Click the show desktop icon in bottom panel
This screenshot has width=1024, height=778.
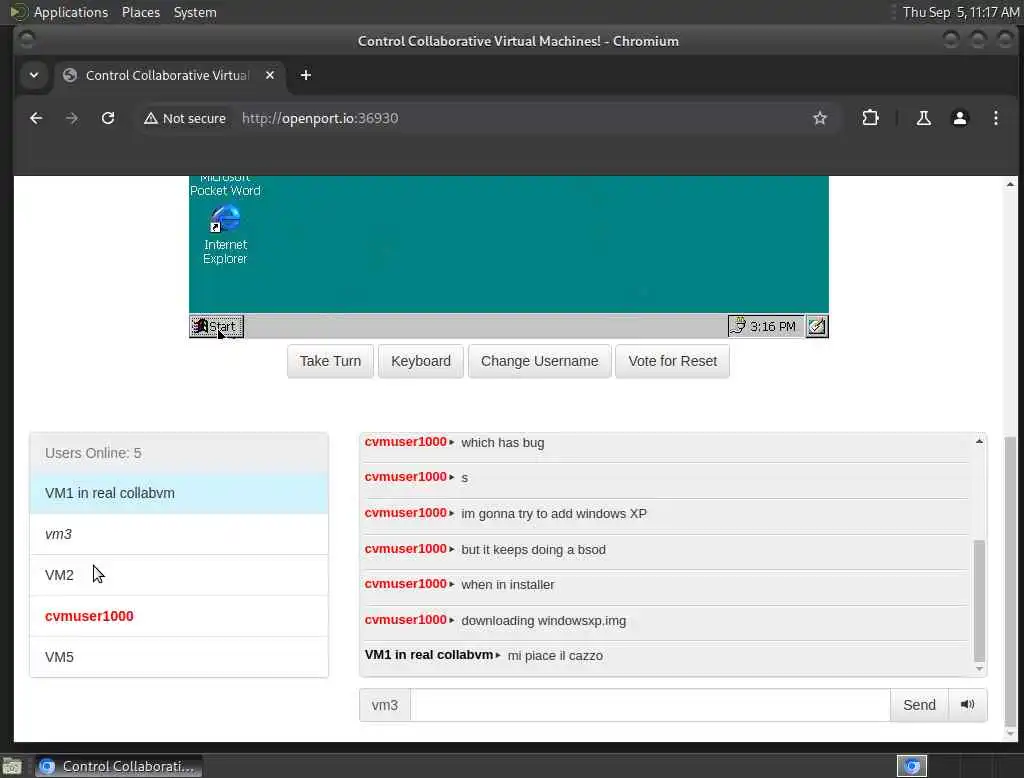pos(12,766)
